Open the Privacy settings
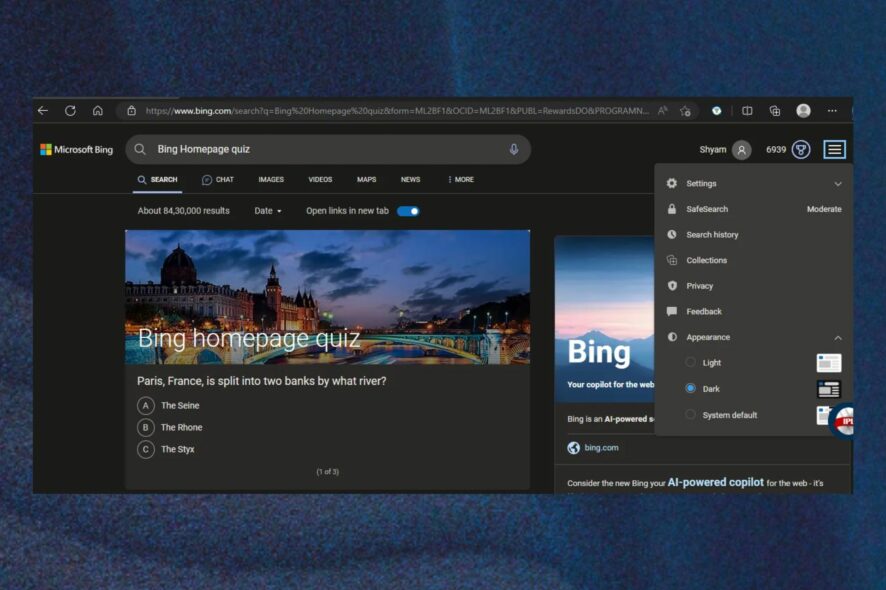Screen dimensions: 886x590 (698, 285)
